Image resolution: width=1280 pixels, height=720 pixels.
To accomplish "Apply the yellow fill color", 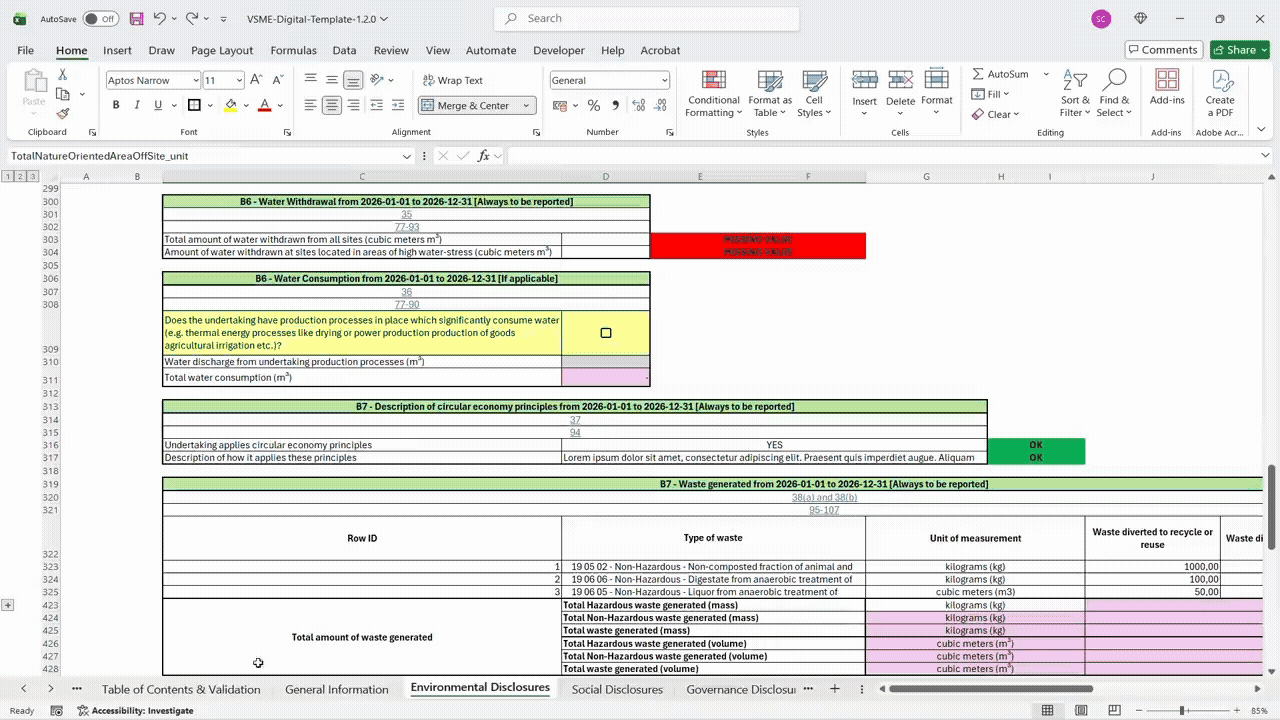I will tap(231, 105).
